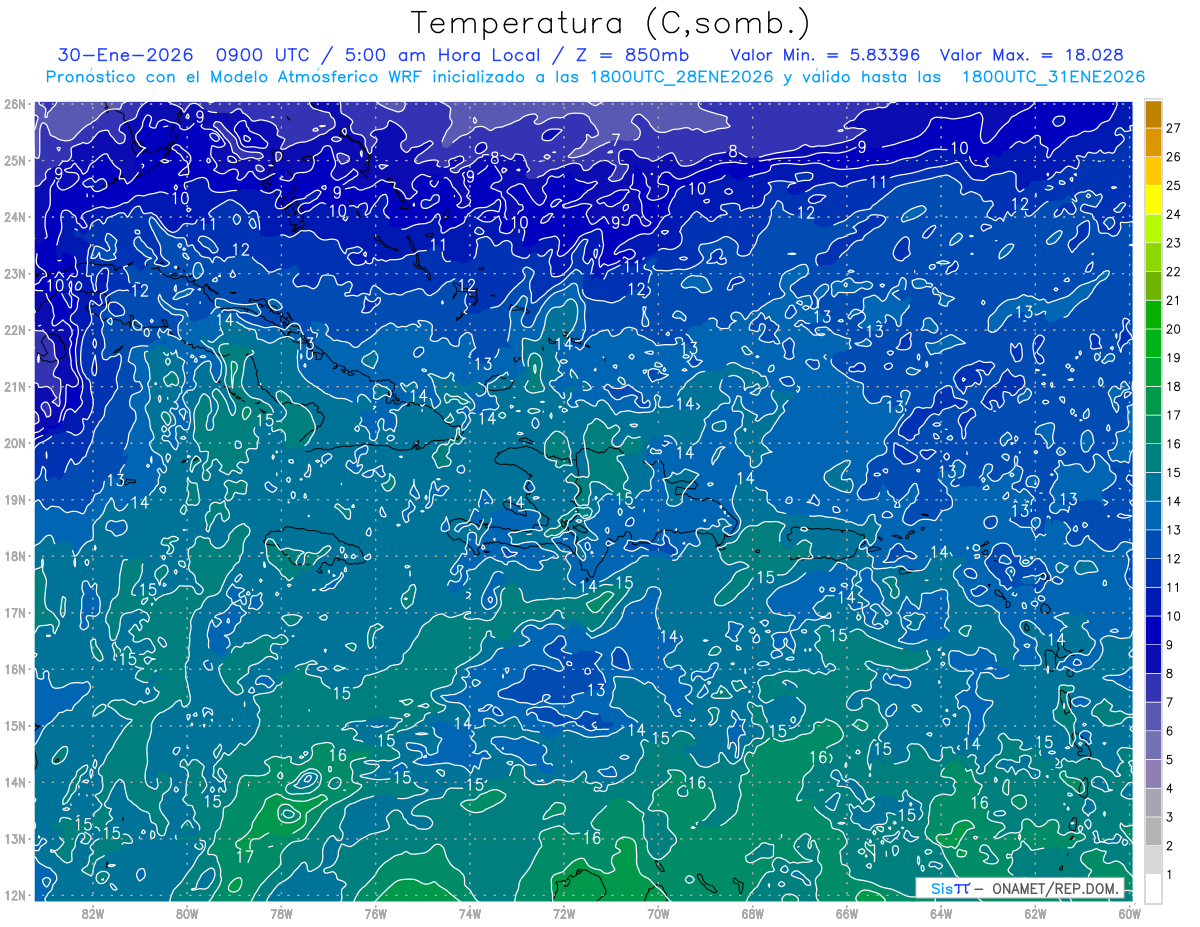Click longitude axis label "82W"
The height and width of the screenshot is (927, 1200).
(92, 913)
